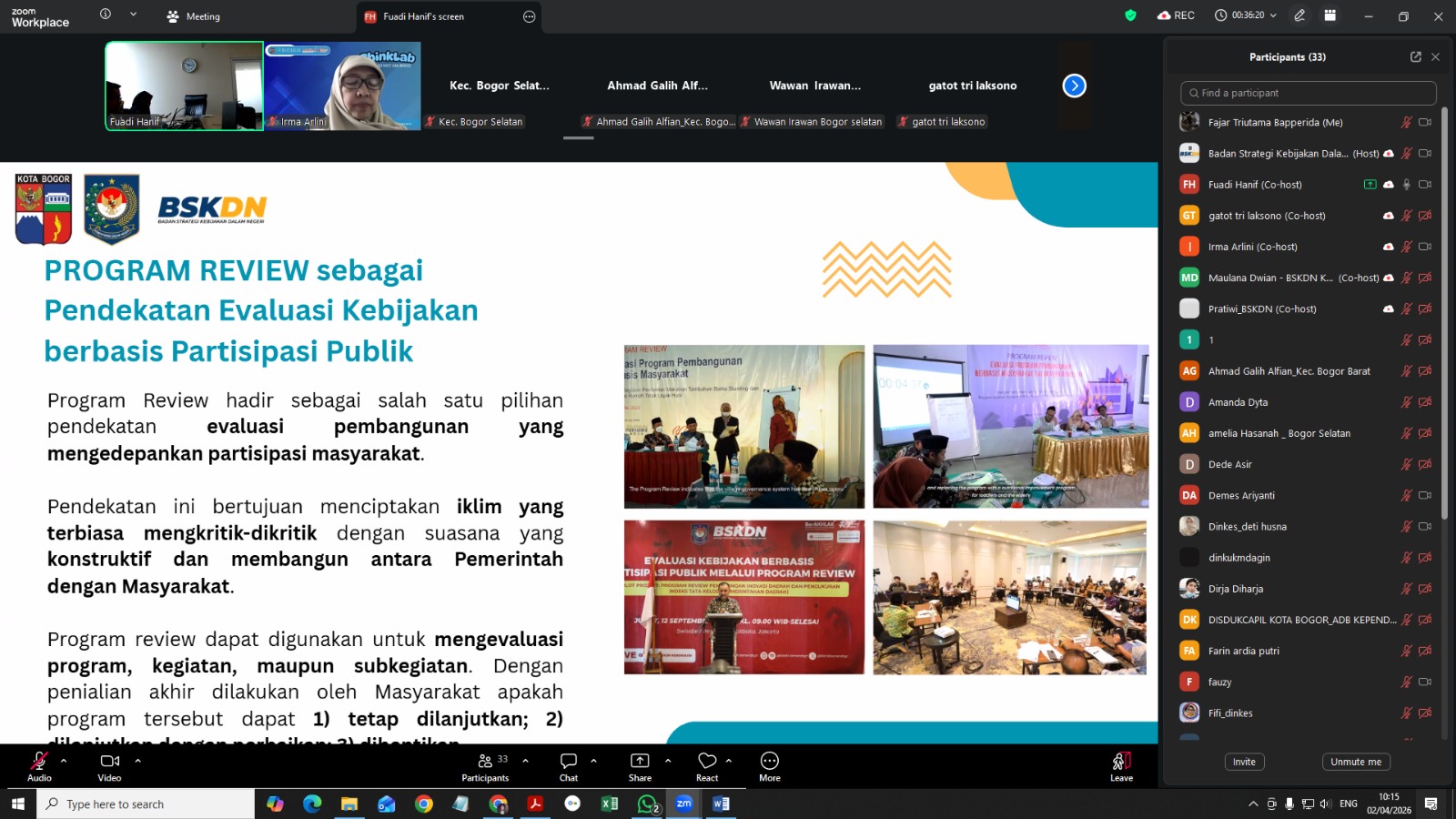
Task: Pop out the Participants panel
Action: point(1415,56)
